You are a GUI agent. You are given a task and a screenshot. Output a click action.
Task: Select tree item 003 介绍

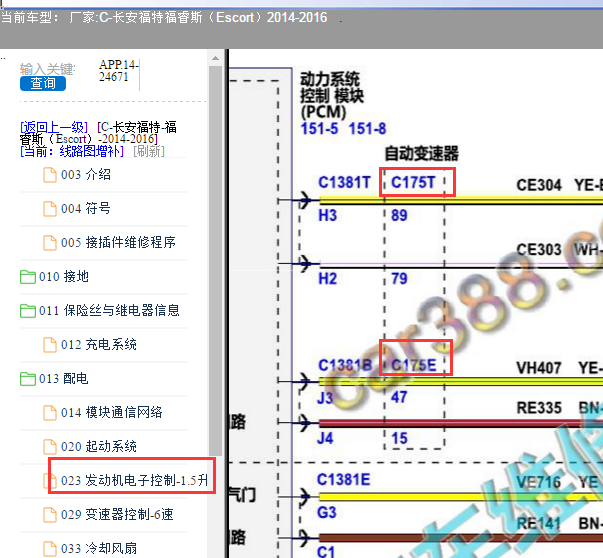[x=86, y=175]
